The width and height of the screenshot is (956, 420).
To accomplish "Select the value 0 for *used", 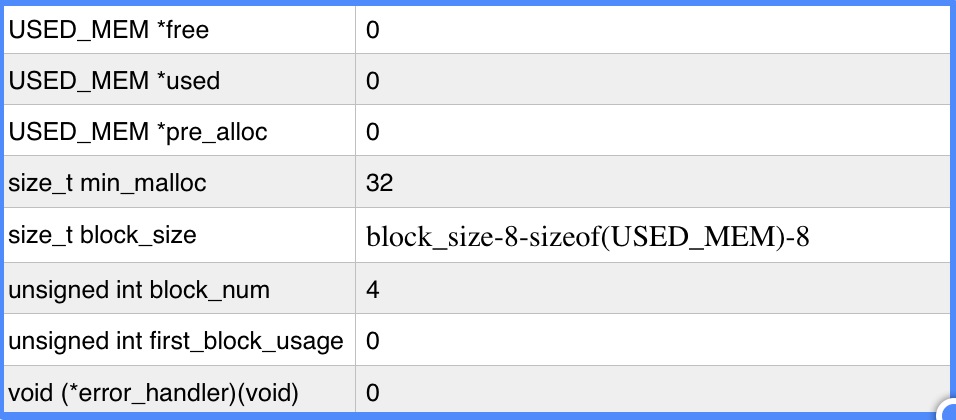I will pyautogui.click(x=373, y=81).
